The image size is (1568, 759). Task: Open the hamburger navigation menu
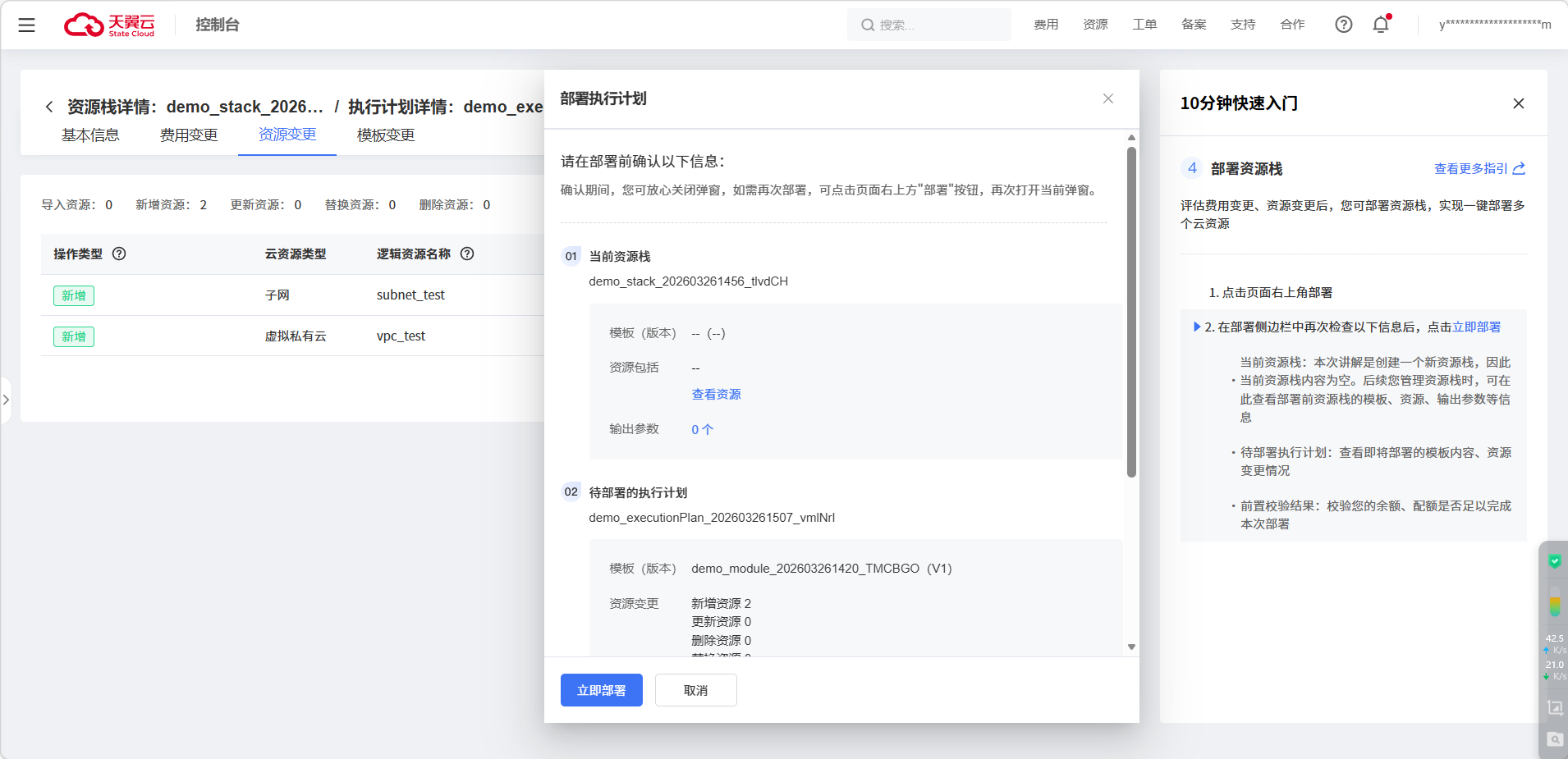26,25
